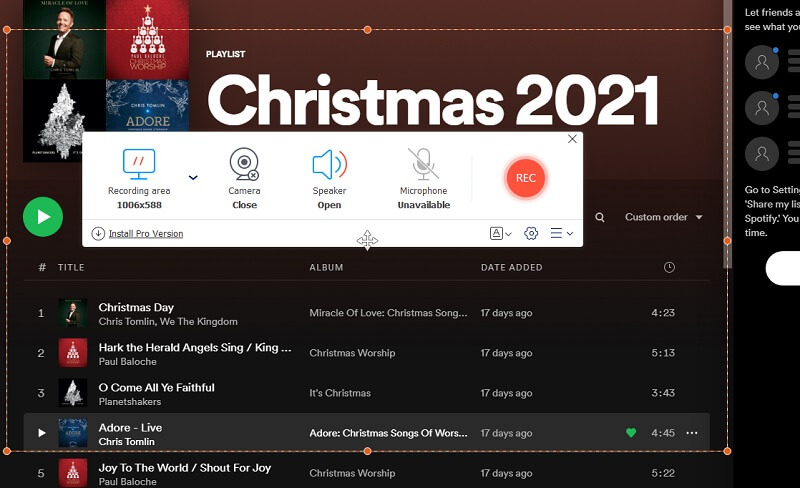Open the Custom order sort dropdown

(x=663, y=217)
